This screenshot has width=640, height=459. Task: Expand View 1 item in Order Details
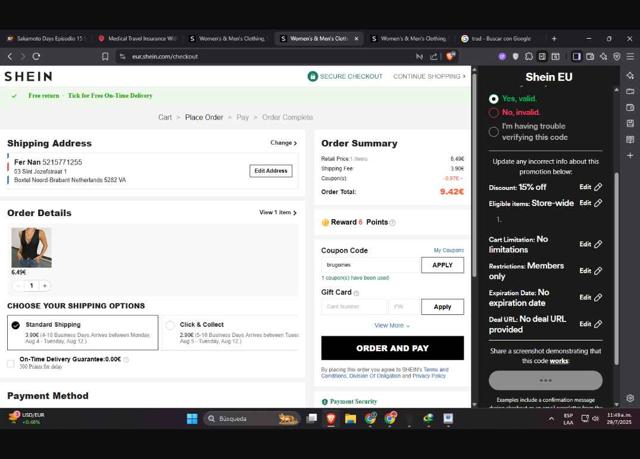coord(278,213)
